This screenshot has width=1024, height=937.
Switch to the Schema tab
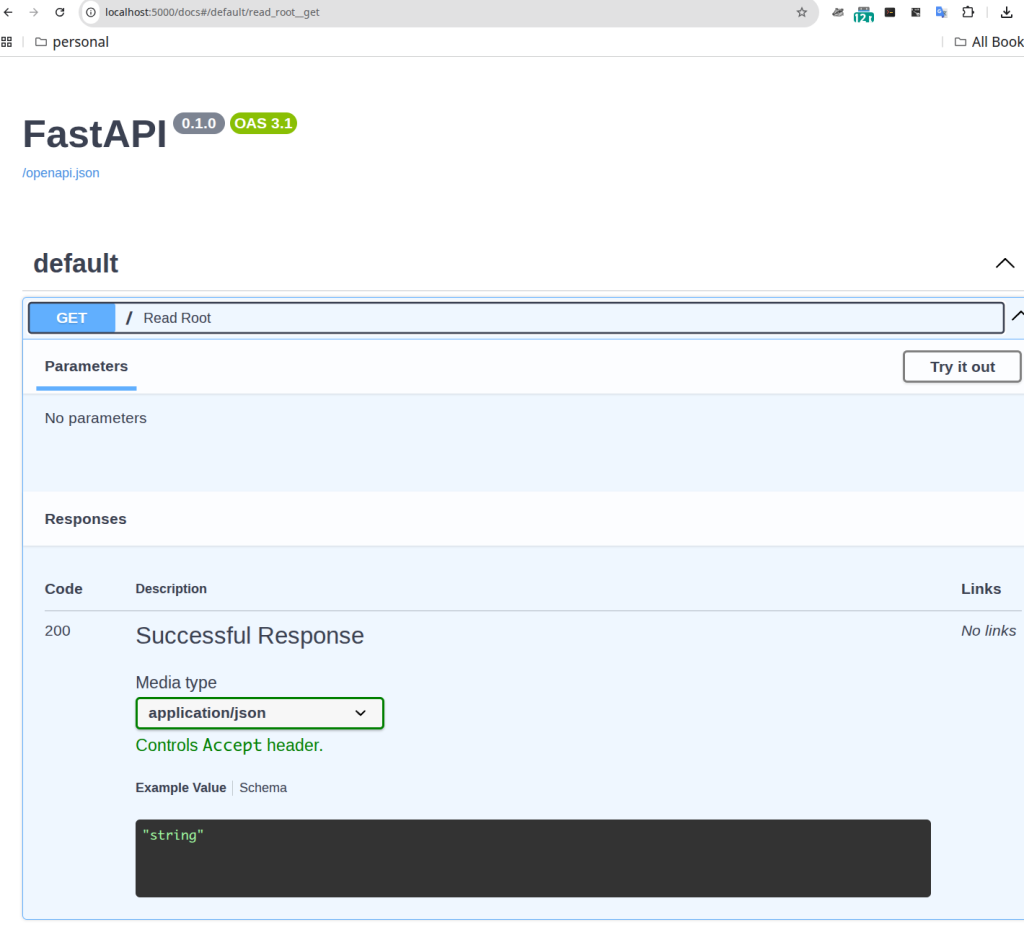263,788
